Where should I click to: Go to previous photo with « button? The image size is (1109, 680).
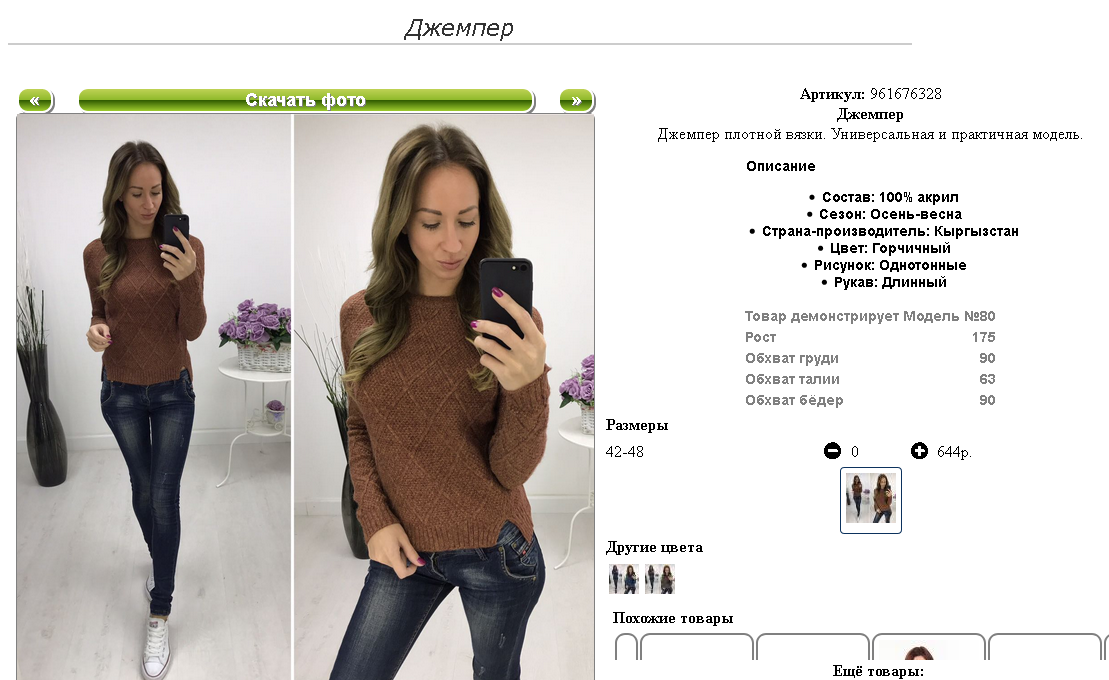click(35, 100)
